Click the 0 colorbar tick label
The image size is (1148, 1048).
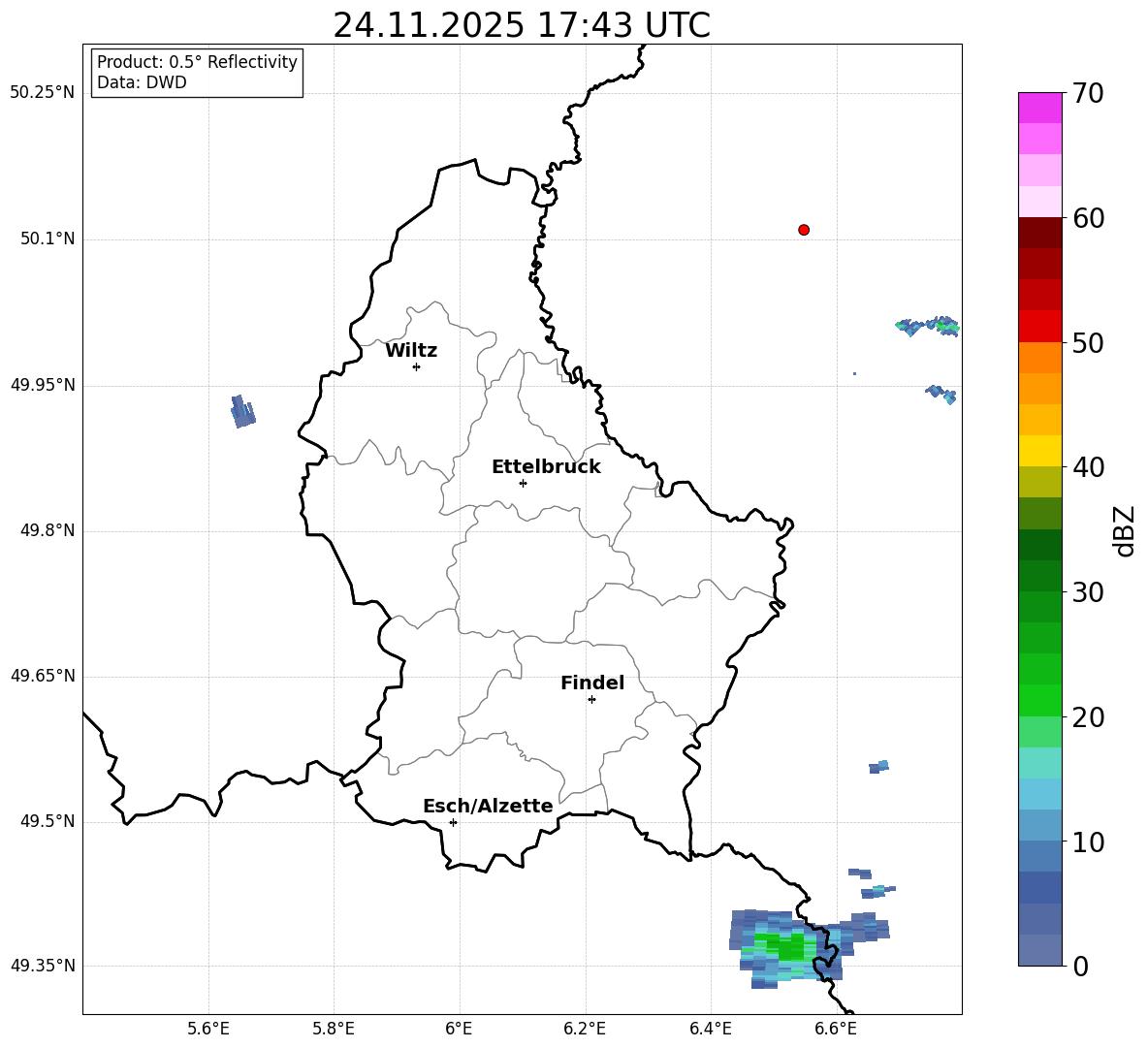[x=1080, y=966]
